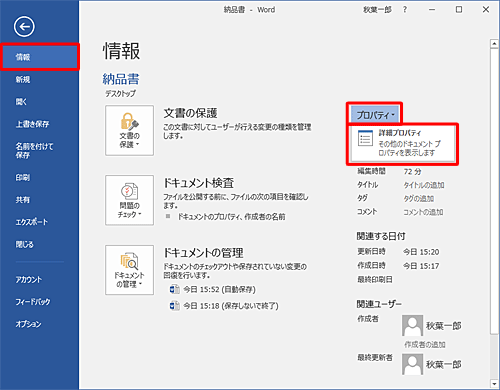This screenshot has height=390, width=500.
Task: Click コメントの追加 field
Action: tap(423, 212)
